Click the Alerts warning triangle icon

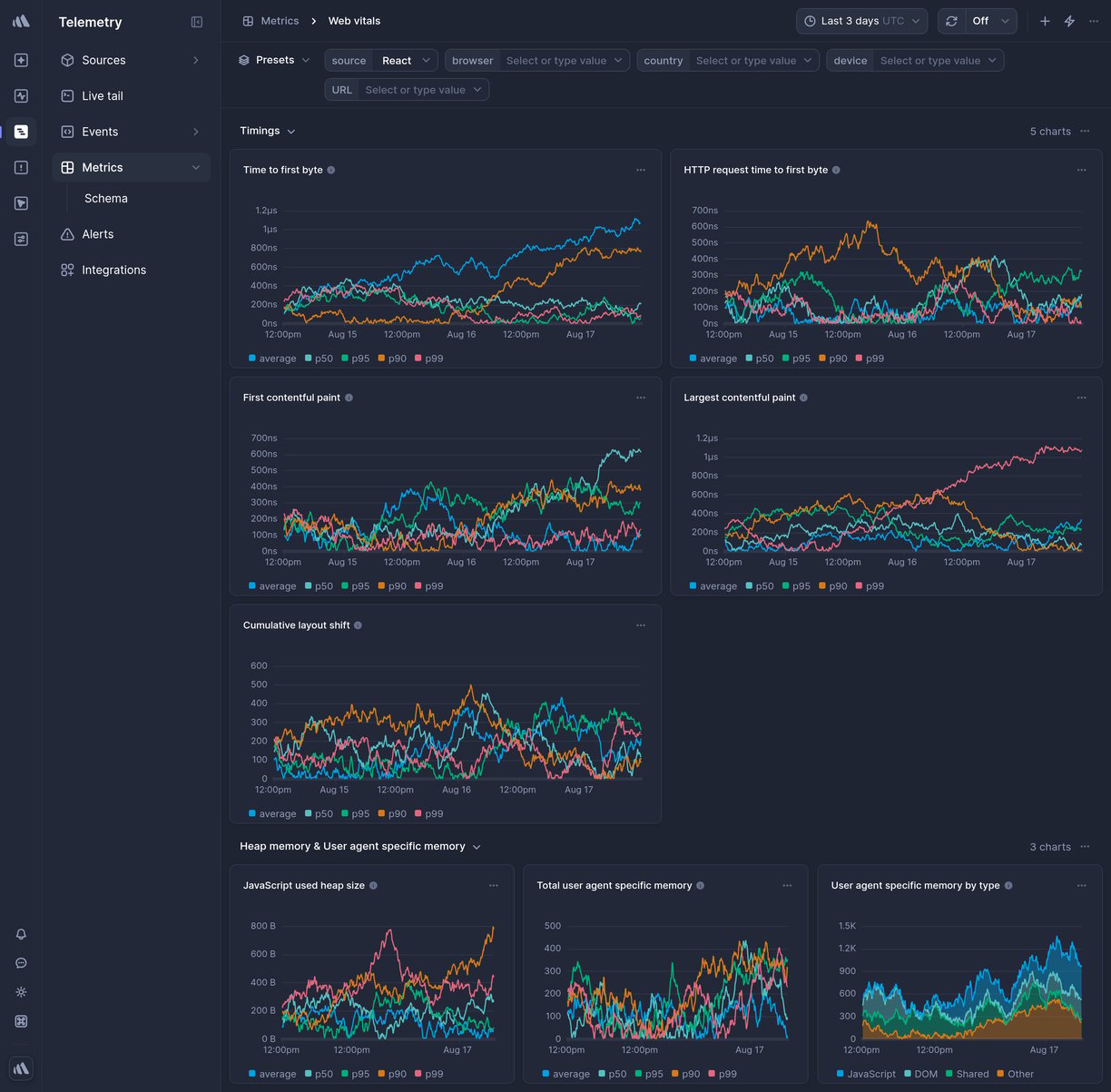[67, 234]
